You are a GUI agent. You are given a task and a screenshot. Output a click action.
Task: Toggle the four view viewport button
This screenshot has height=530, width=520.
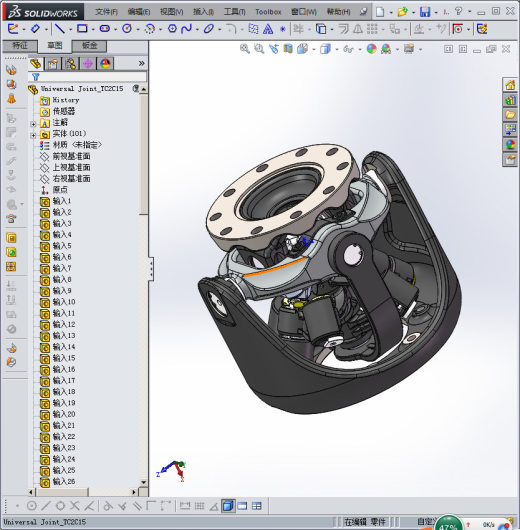pos(257,506)
